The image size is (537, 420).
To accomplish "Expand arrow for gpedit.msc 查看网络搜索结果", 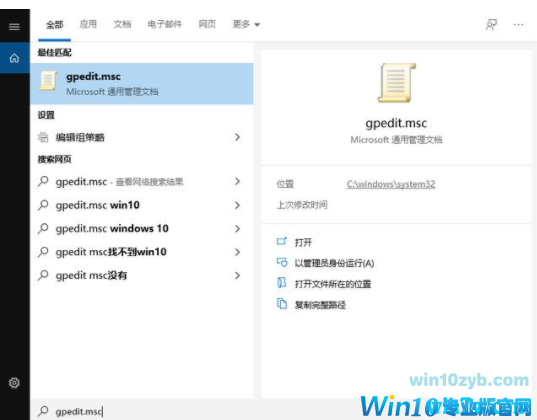I will pos(237,181).
